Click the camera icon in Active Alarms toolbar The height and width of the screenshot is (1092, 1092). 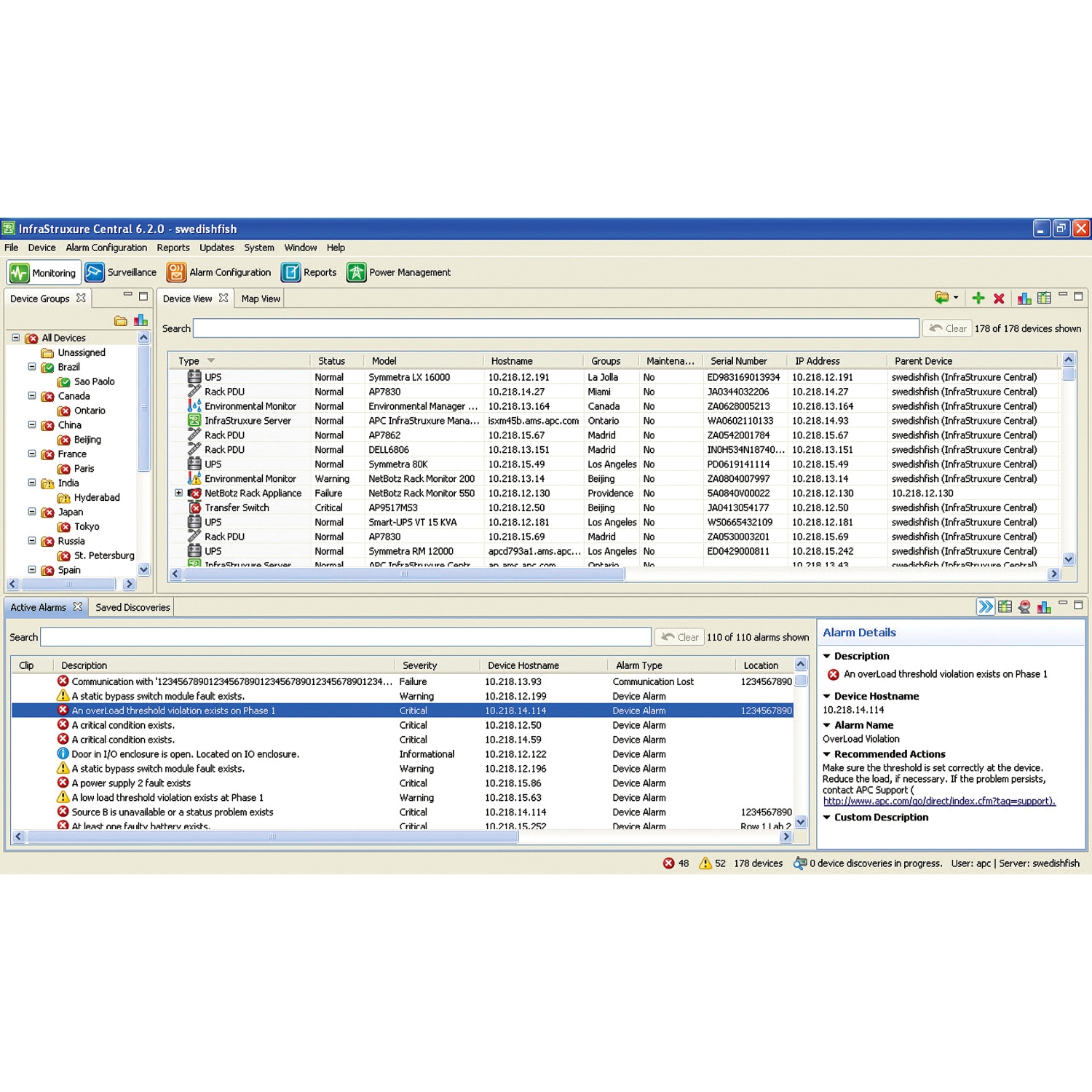1024,607
